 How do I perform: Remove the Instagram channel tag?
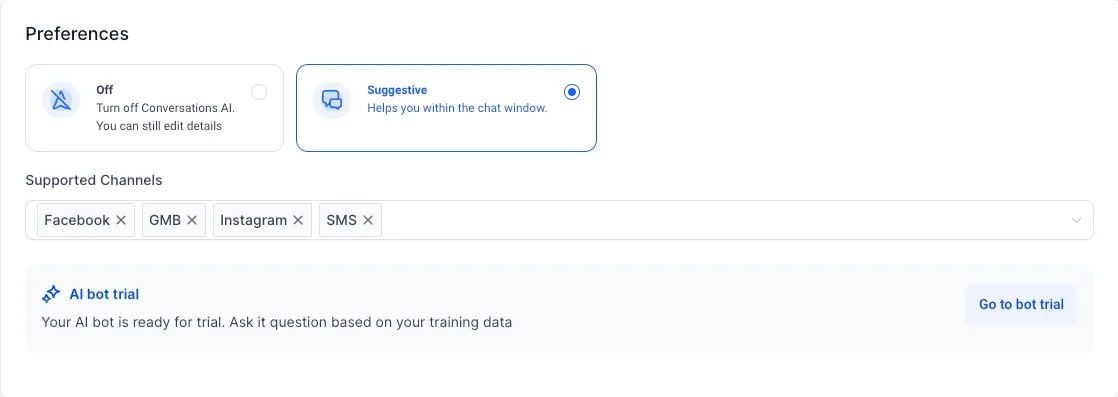[298, 220]
